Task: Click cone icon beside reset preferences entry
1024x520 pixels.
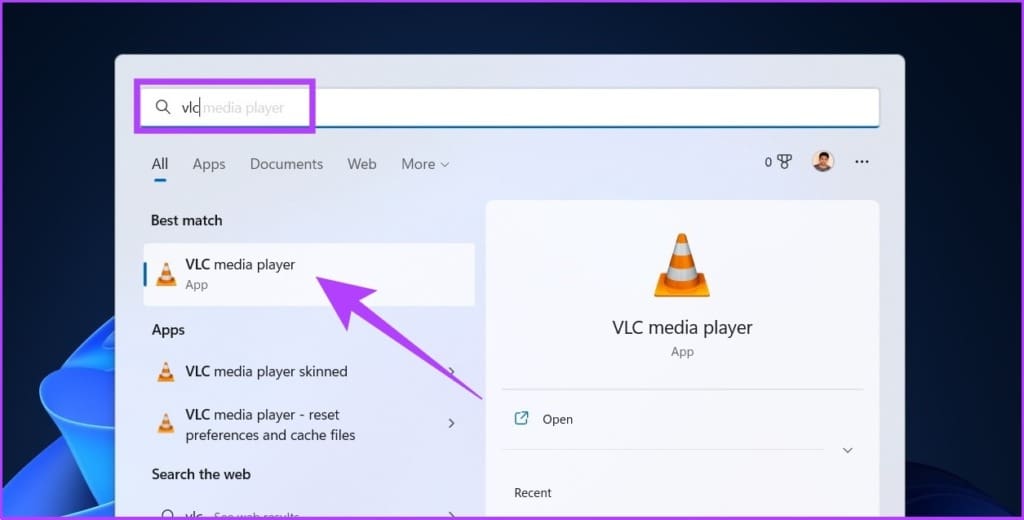Action: click(x=167, y=423)
